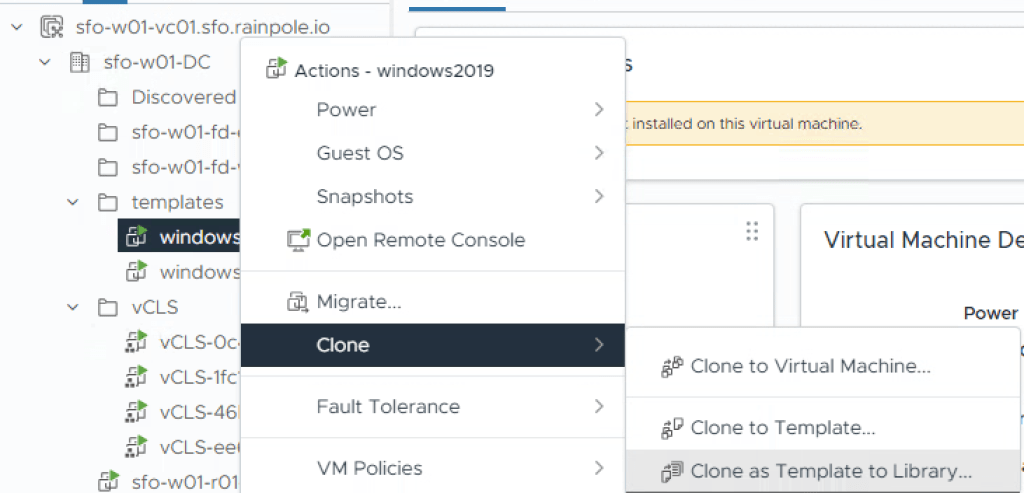Collapse the templates folder
This screenshot has height=493, width=1024.
click(72, 202)
